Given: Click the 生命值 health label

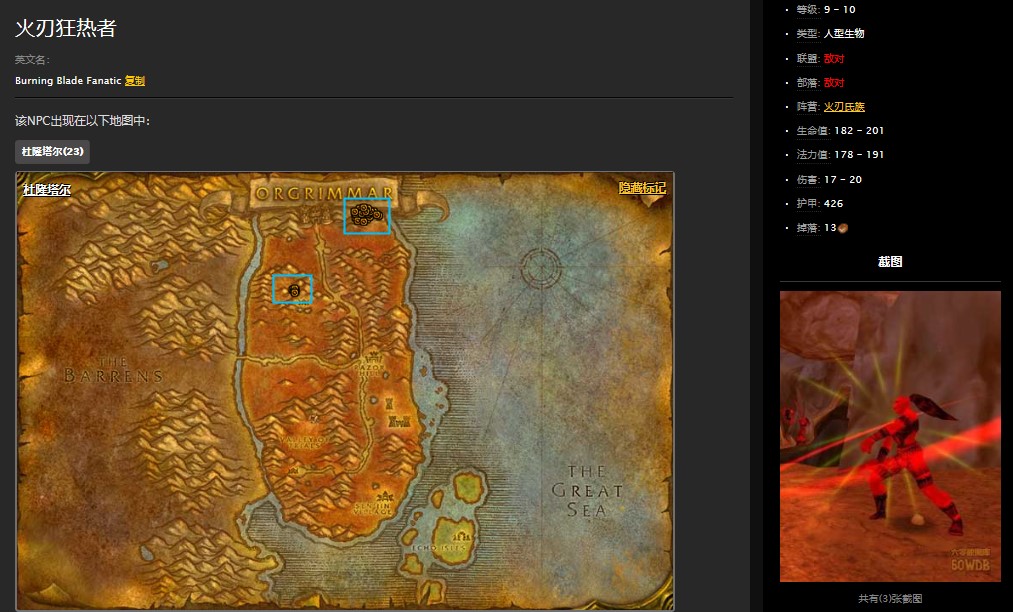Looking at the screenshot, I should (x=810, y=131).
